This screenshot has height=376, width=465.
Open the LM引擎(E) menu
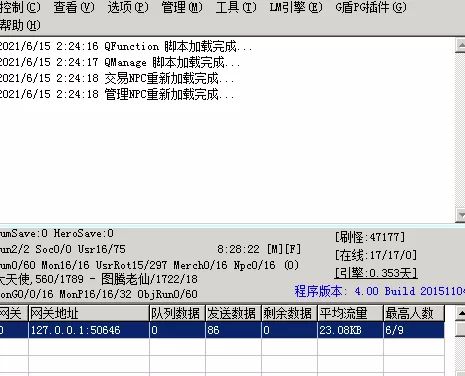(x=296, y=7)
